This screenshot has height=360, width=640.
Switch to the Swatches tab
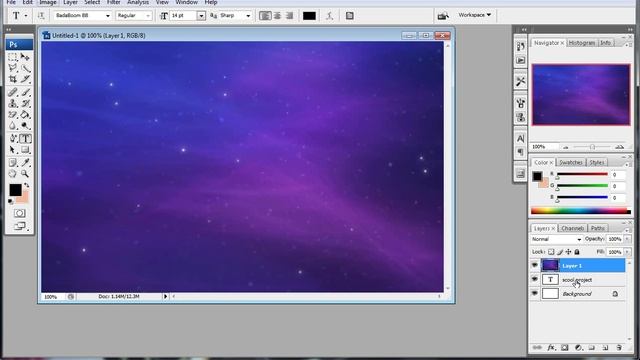coord(571,162)
